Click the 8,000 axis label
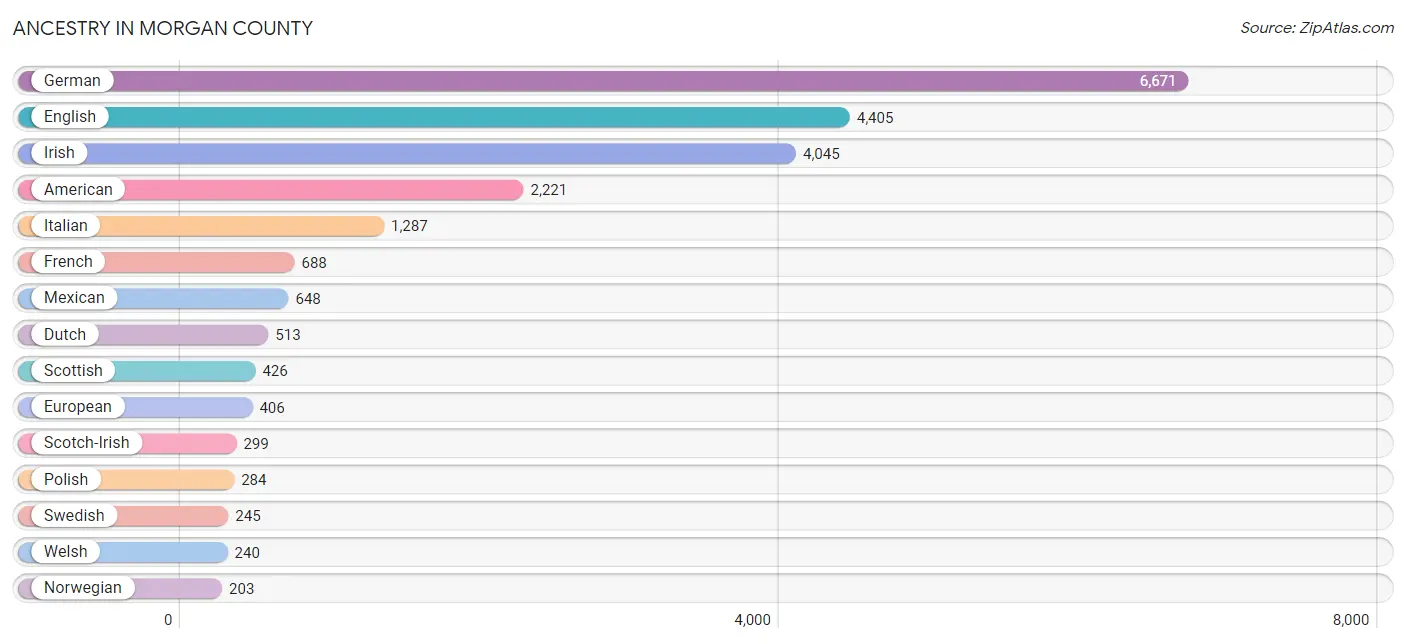The width and height of the screenshot is (1406, 644). coord(1351,620)
